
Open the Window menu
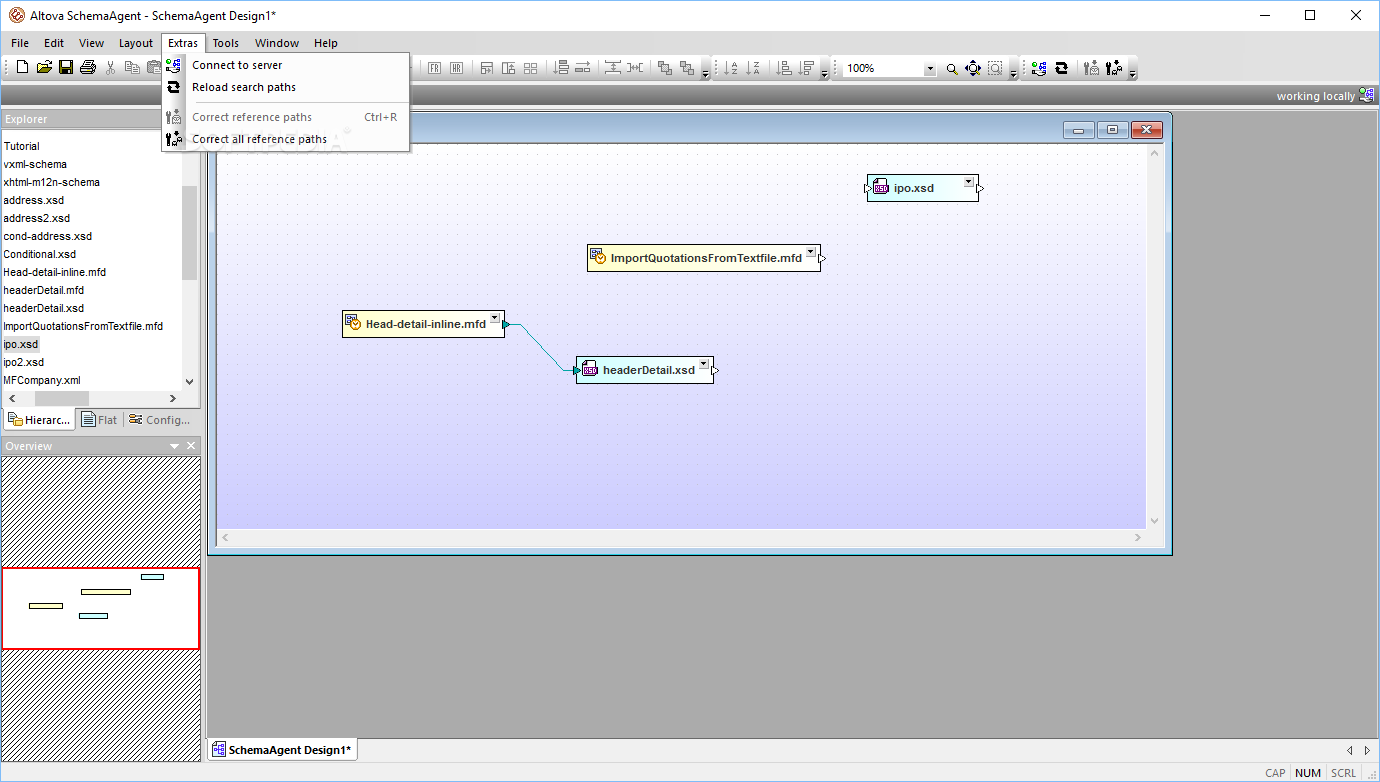click(277, 43)
